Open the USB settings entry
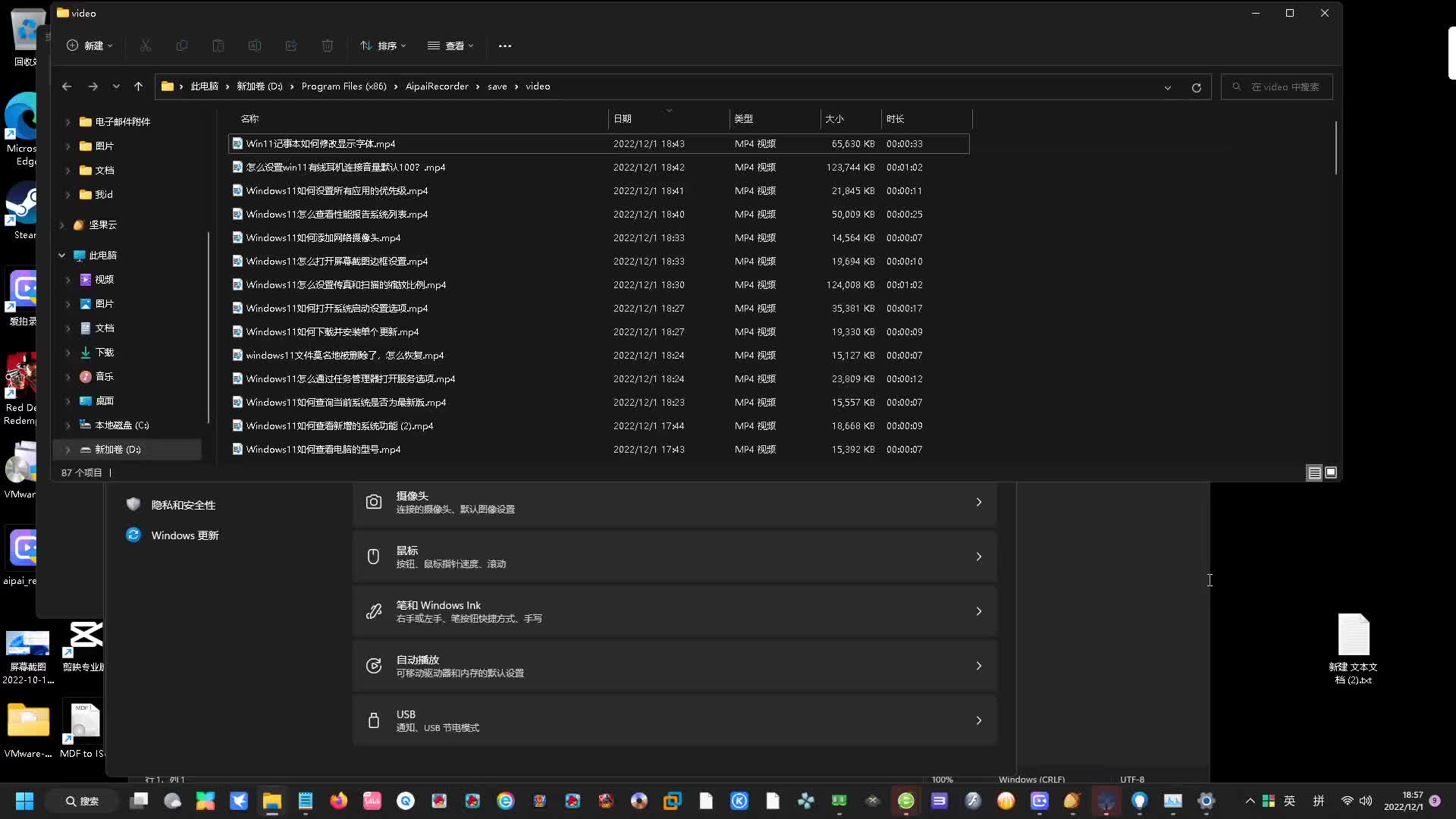 [x=674, y=720]
